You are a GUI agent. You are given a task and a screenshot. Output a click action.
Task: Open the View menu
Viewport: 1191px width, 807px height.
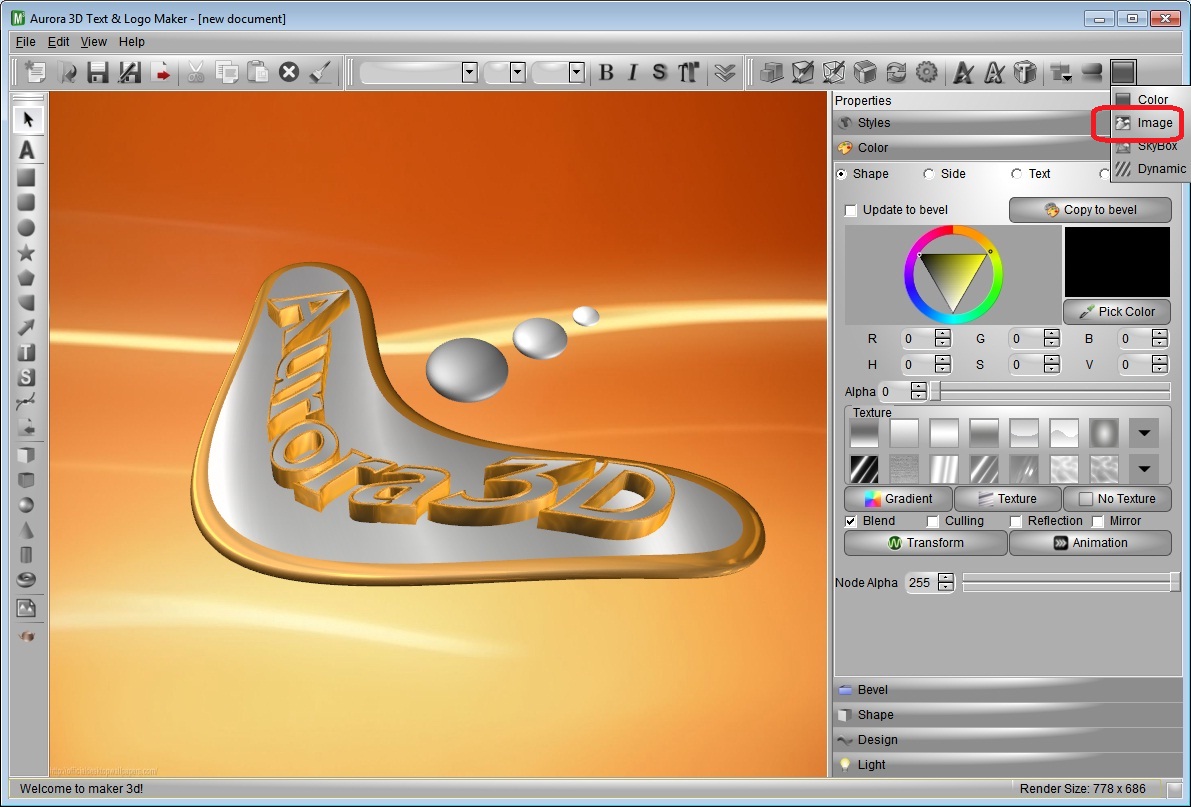[x=93, y=42]
